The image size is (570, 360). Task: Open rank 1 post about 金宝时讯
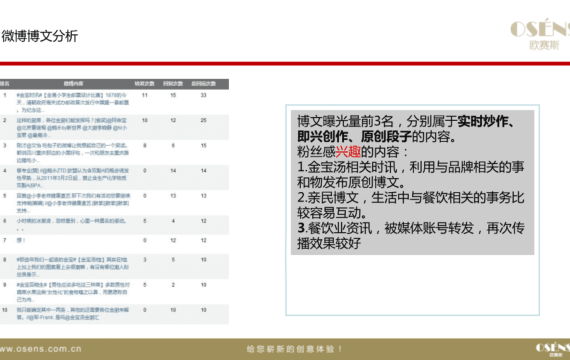pos(73,103)
